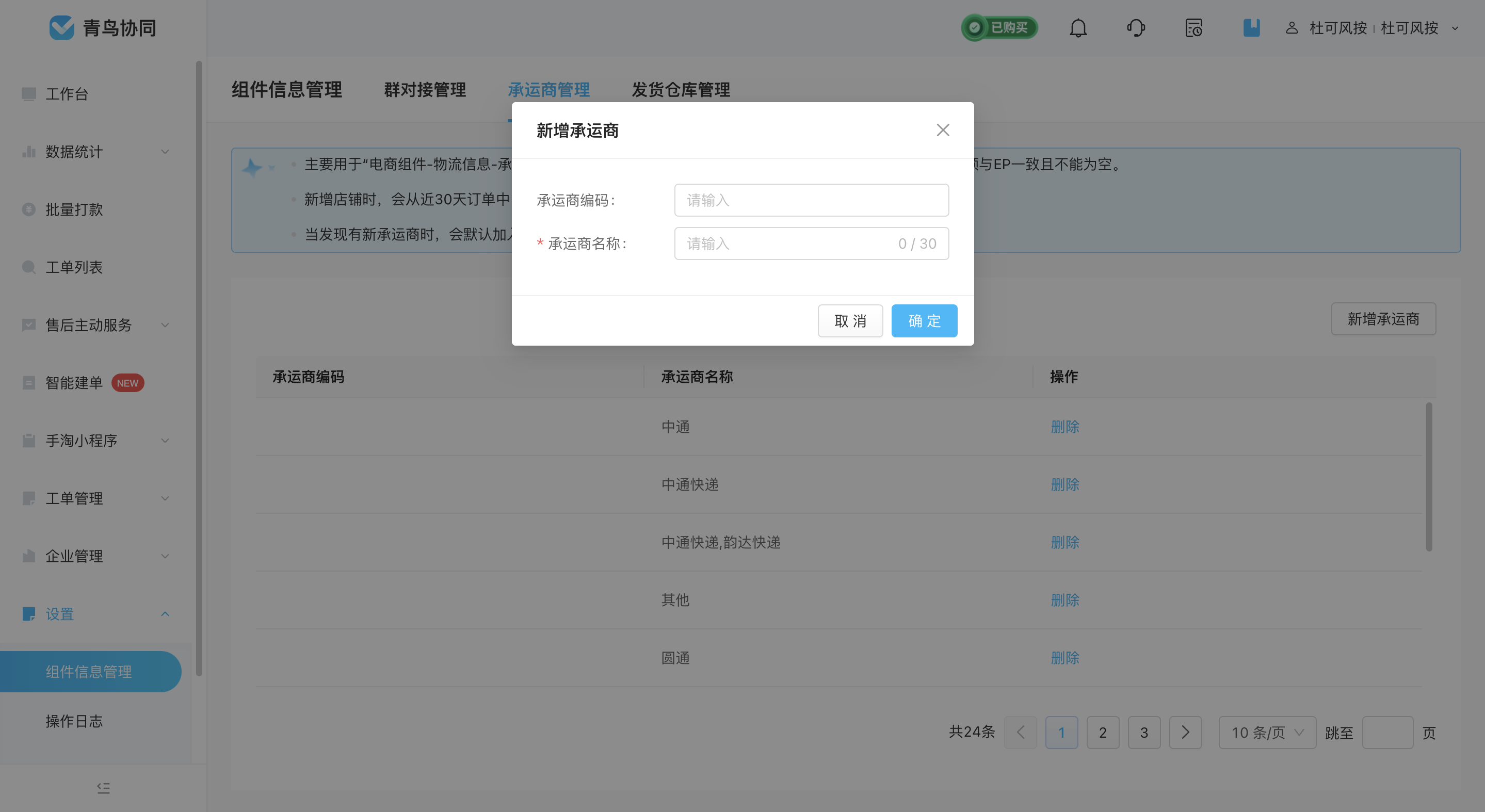Select page 3 in pagination
The image size is (1485, 812).
coord(1144,733)
